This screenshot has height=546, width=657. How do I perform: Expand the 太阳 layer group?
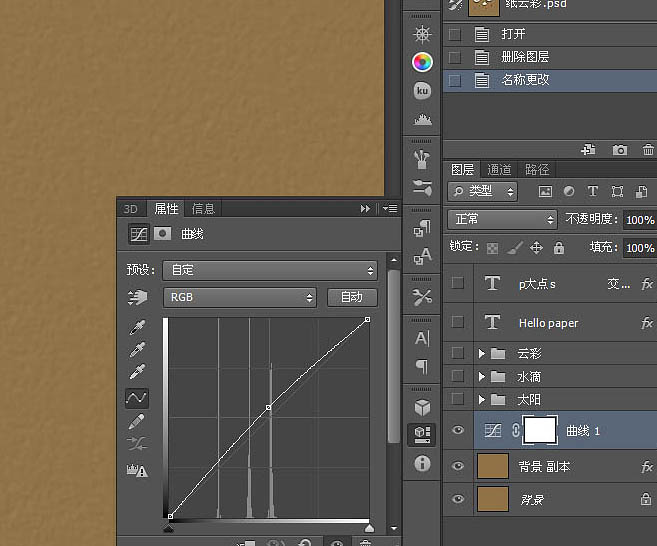tap(481, 400)
